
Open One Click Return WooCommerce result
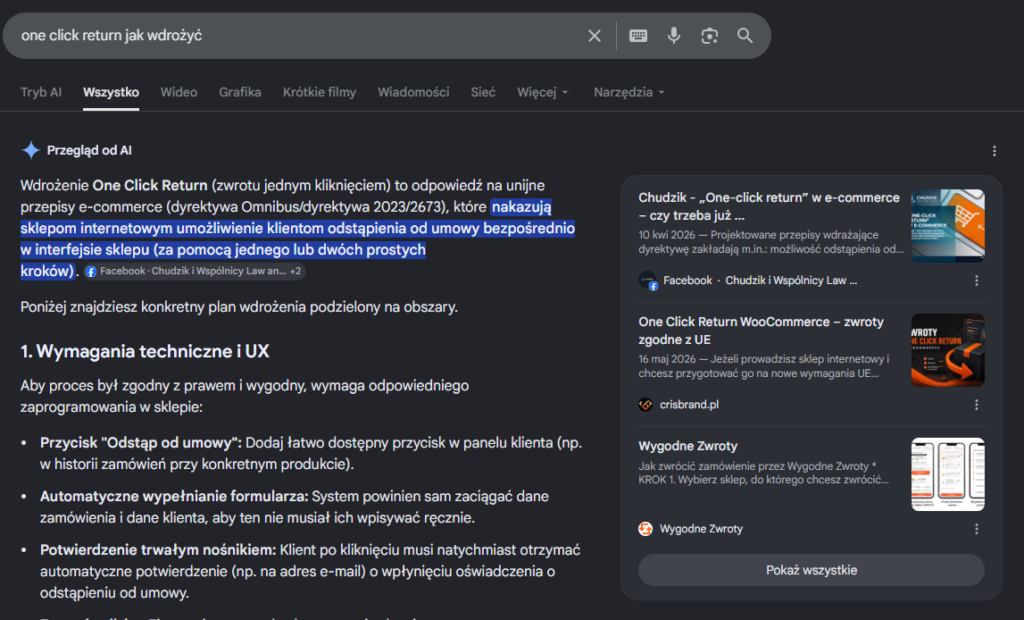[761, 331]
